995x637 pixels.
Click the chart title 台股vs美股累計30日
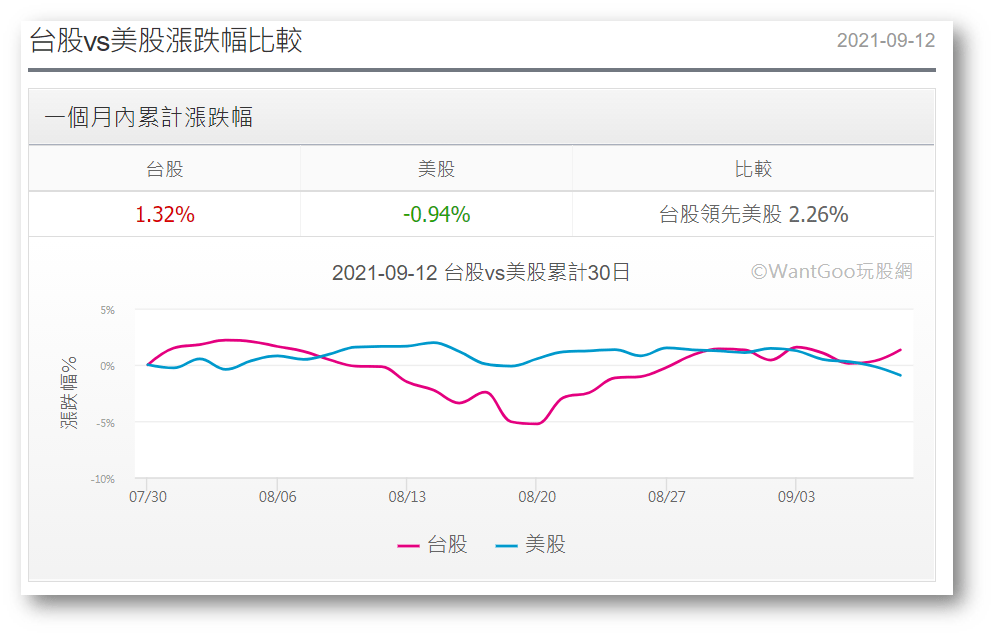pyautogui.click(x=481, y=273)
